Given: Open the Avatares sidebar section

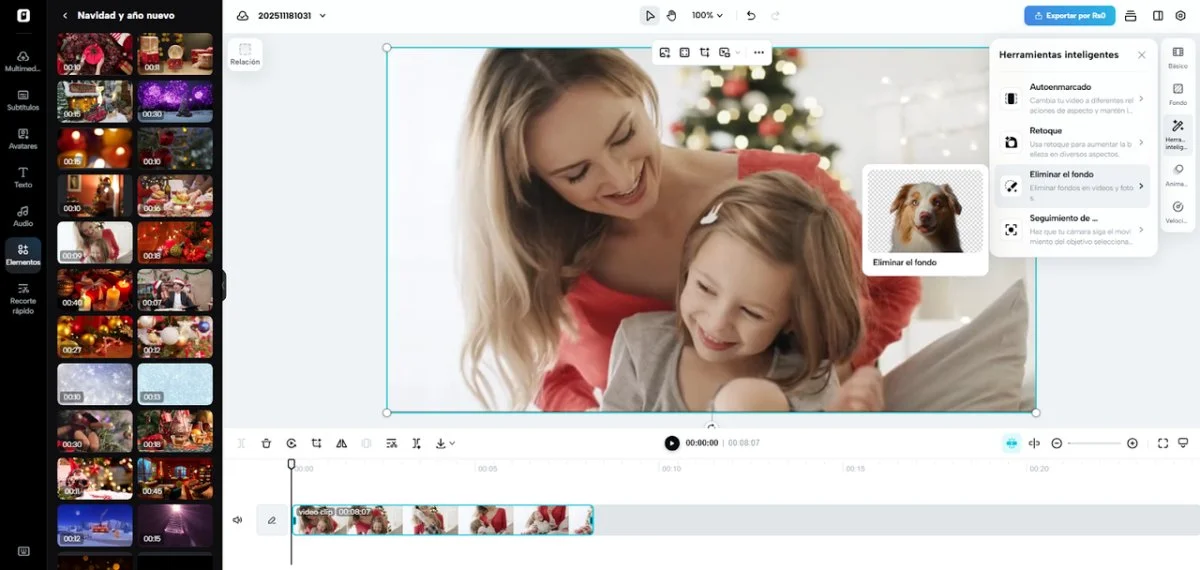Looking at the screenshot, I should (23, 138).
